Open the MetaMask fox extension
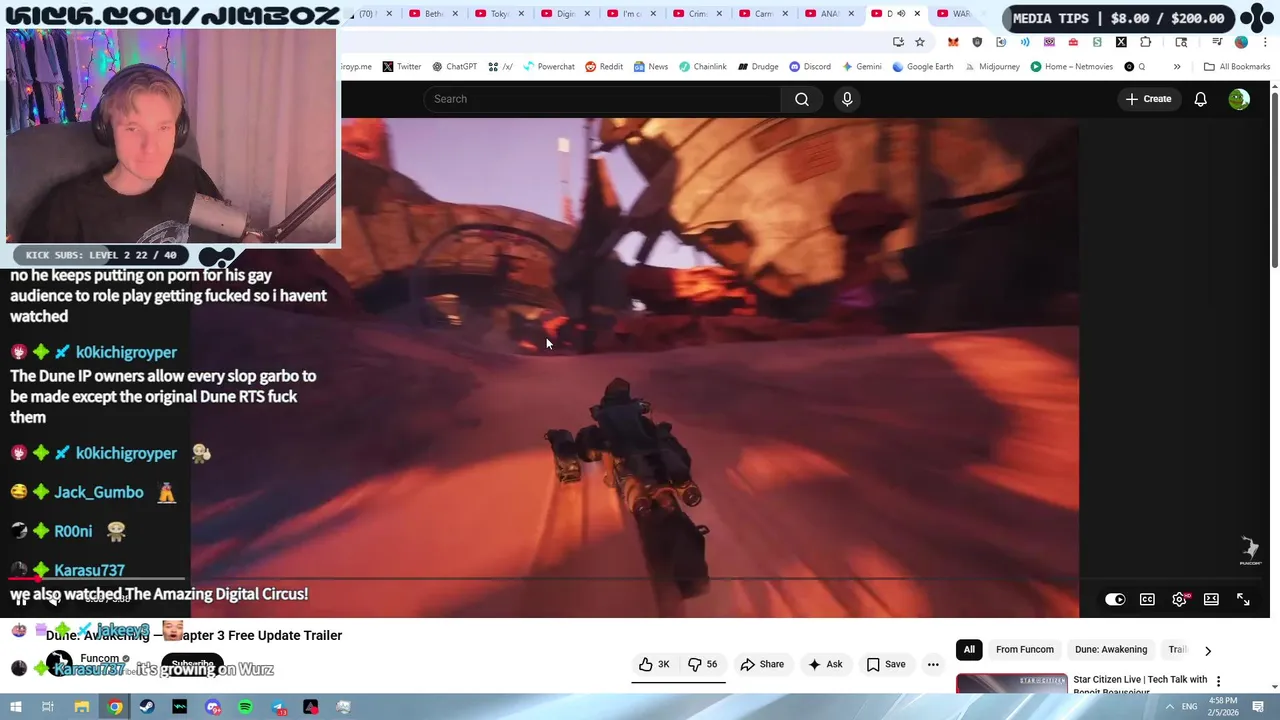The image size is (1280, 720). [x=953, y=42]
